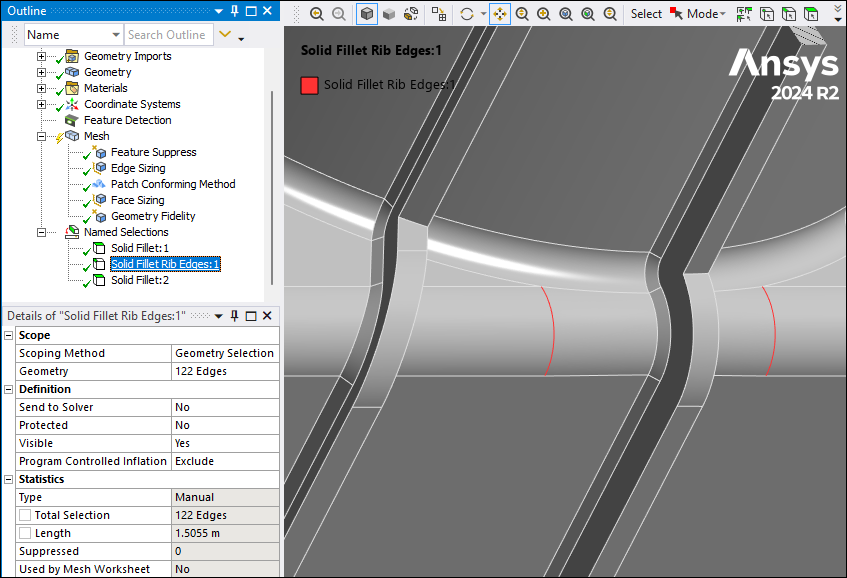The width and height of the screenshot is (847, 578).
Task: Activate the Pan view tool
Action: [500, 14]
